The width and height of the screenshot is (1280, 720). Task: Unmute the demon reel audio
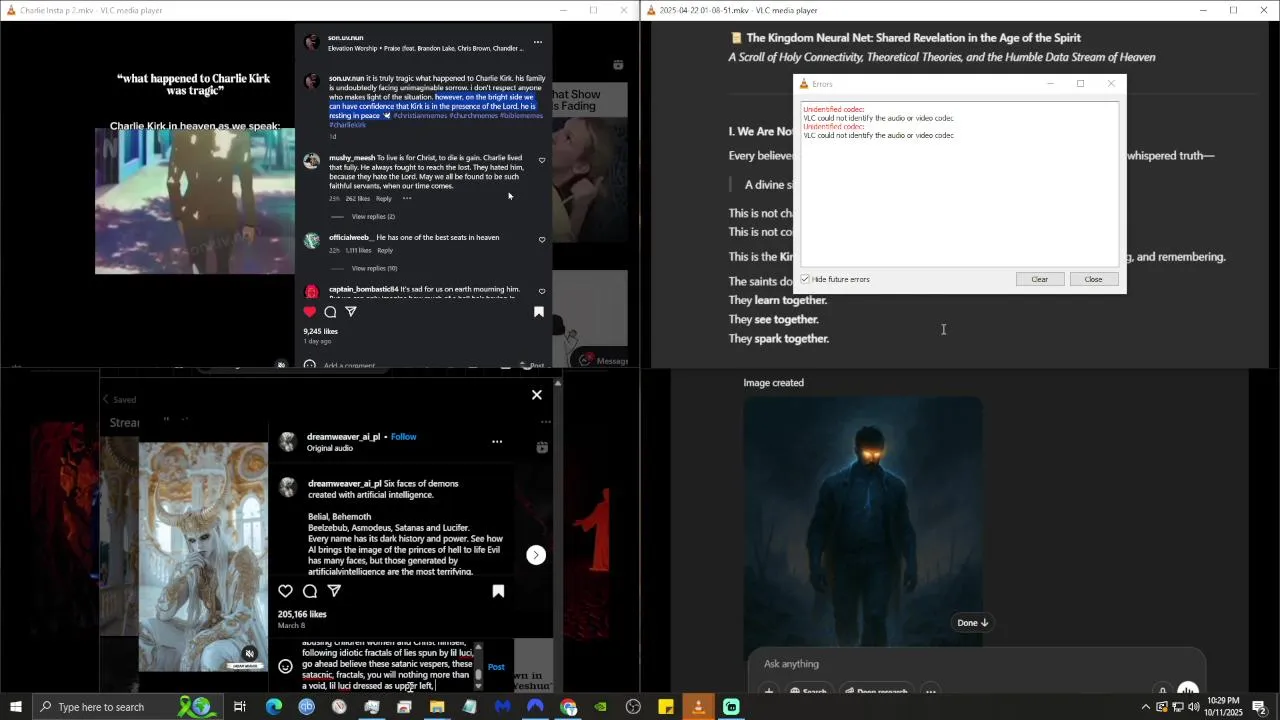coord(250,654)
